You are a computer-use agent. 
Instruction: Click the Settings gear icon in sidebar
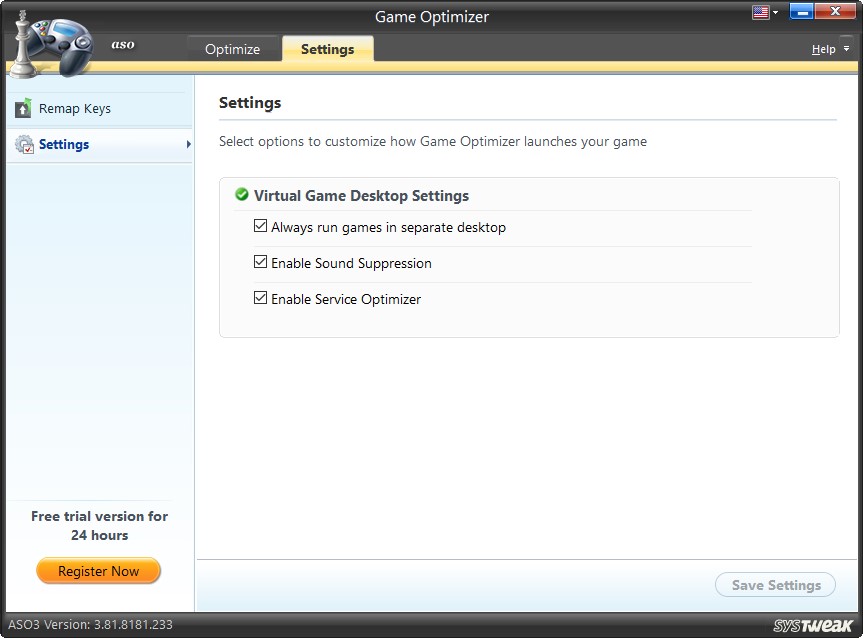[22, 144]
